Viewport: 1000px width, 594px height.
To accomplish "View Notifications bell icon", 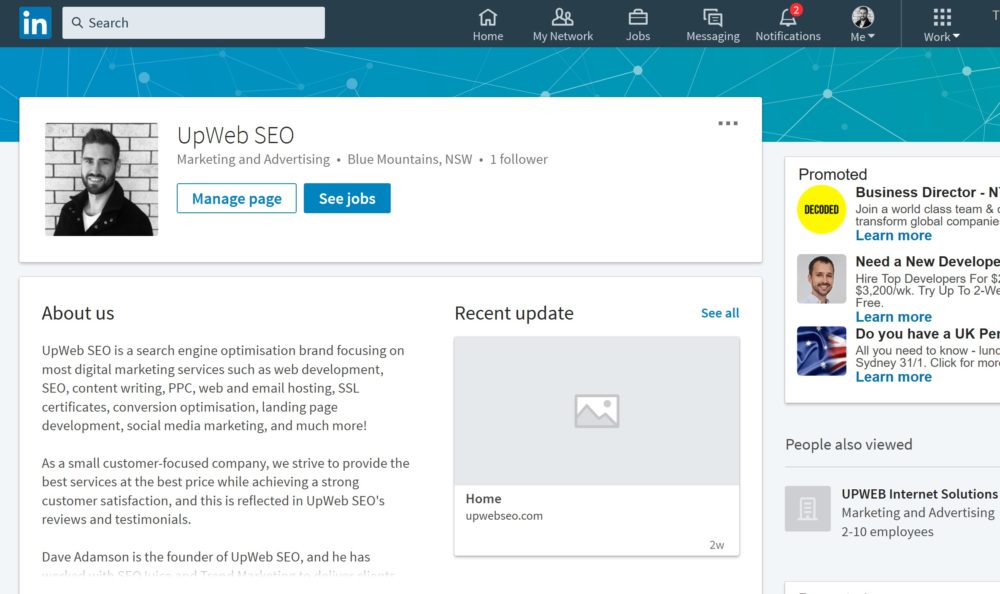I will click(x=788, y=17).
